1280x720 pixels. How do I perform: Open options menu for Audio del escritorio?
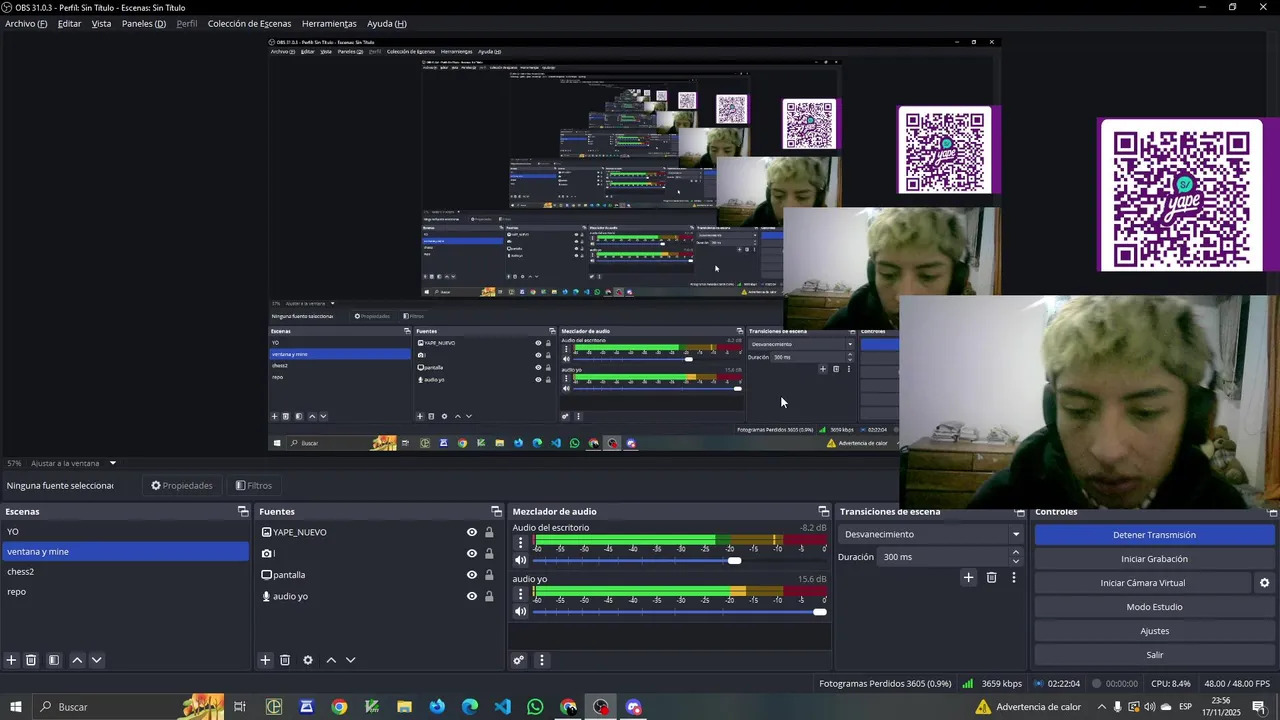tap(520, 543)
